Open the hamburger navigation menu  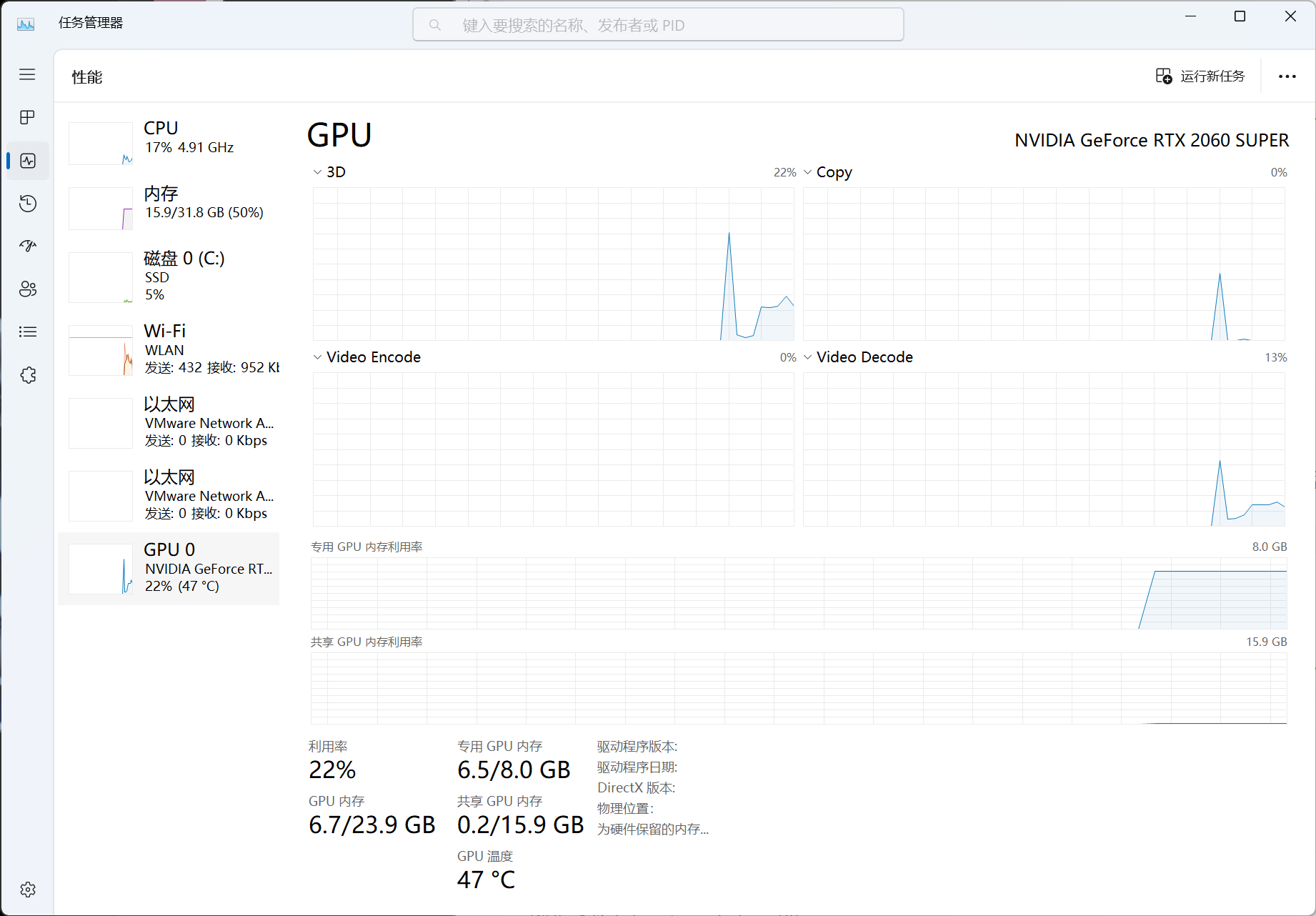[x=27, y=74]
